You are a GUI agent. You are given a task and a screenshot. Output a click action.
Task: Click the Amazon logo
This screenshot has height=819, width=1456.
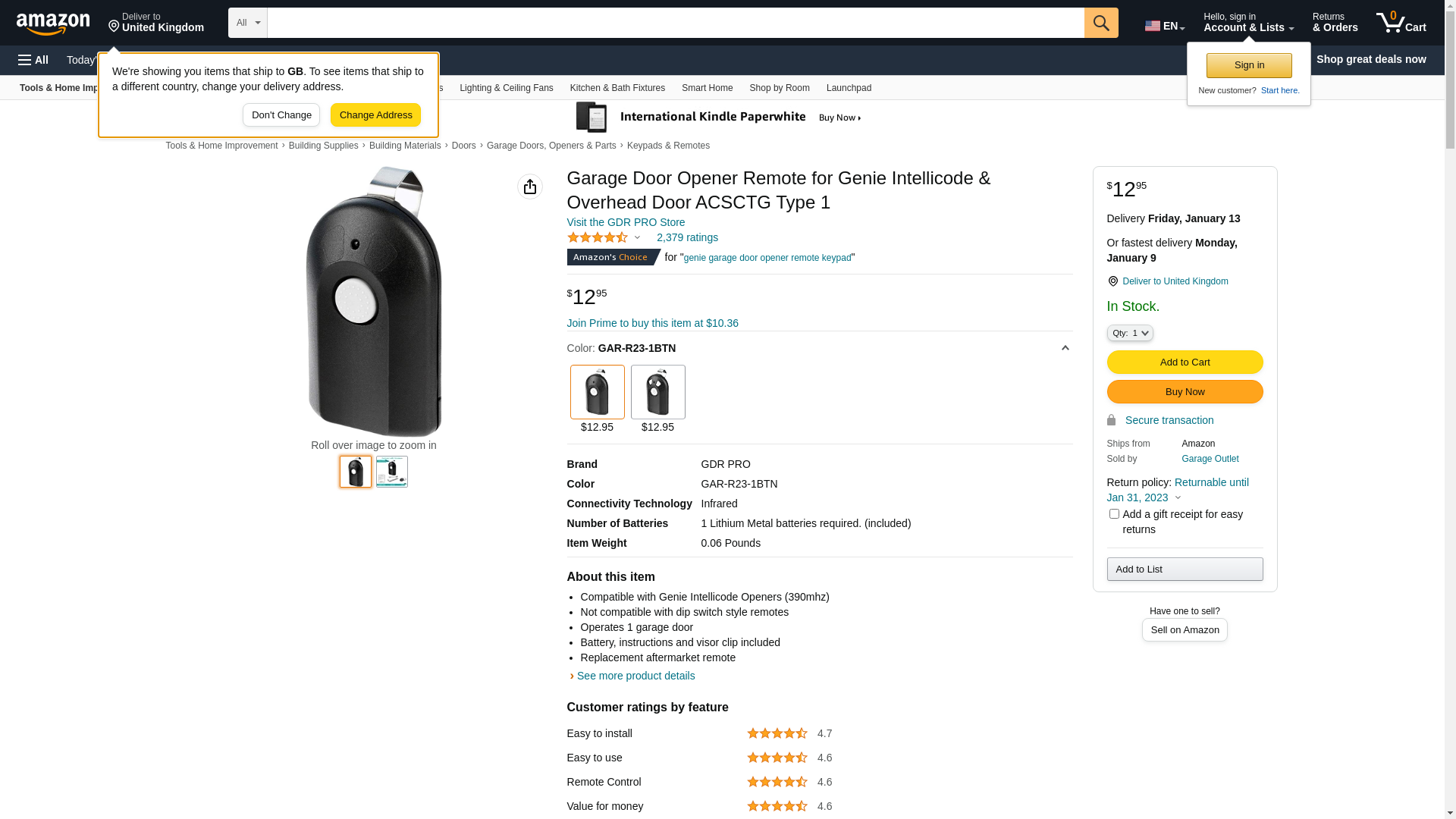click(x=53, y=24)
